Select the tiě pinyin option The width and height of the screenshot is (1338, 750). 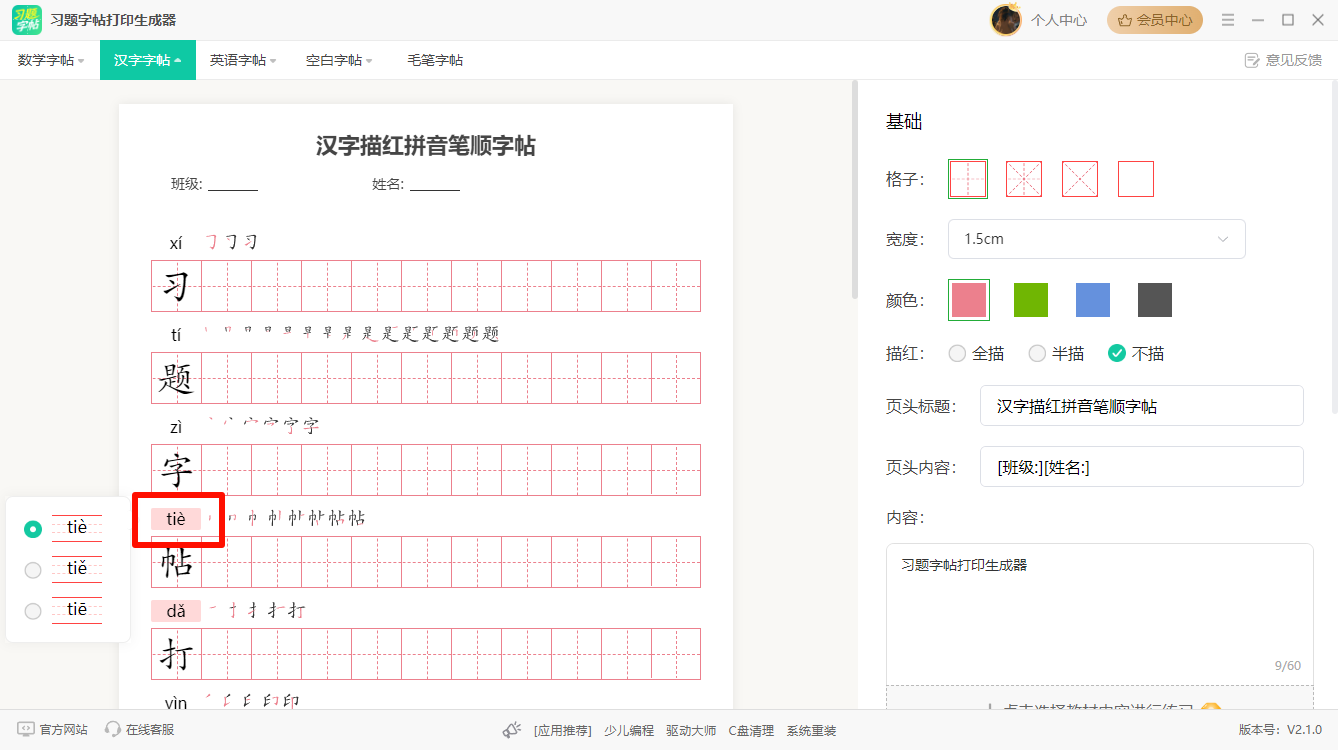pos(33,570)
